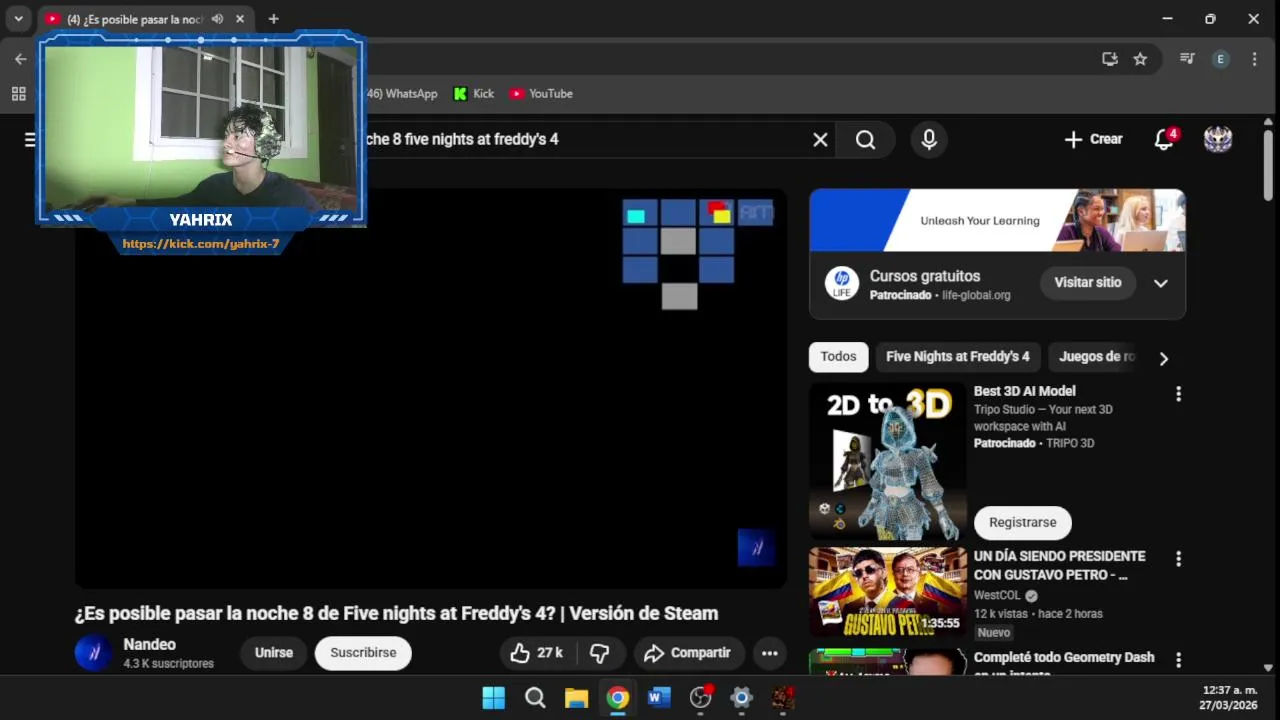The width and height of the screenshot is (1280, 720).
Task: Open the Chrome three-dot menu
Action: coord(1254,59)
